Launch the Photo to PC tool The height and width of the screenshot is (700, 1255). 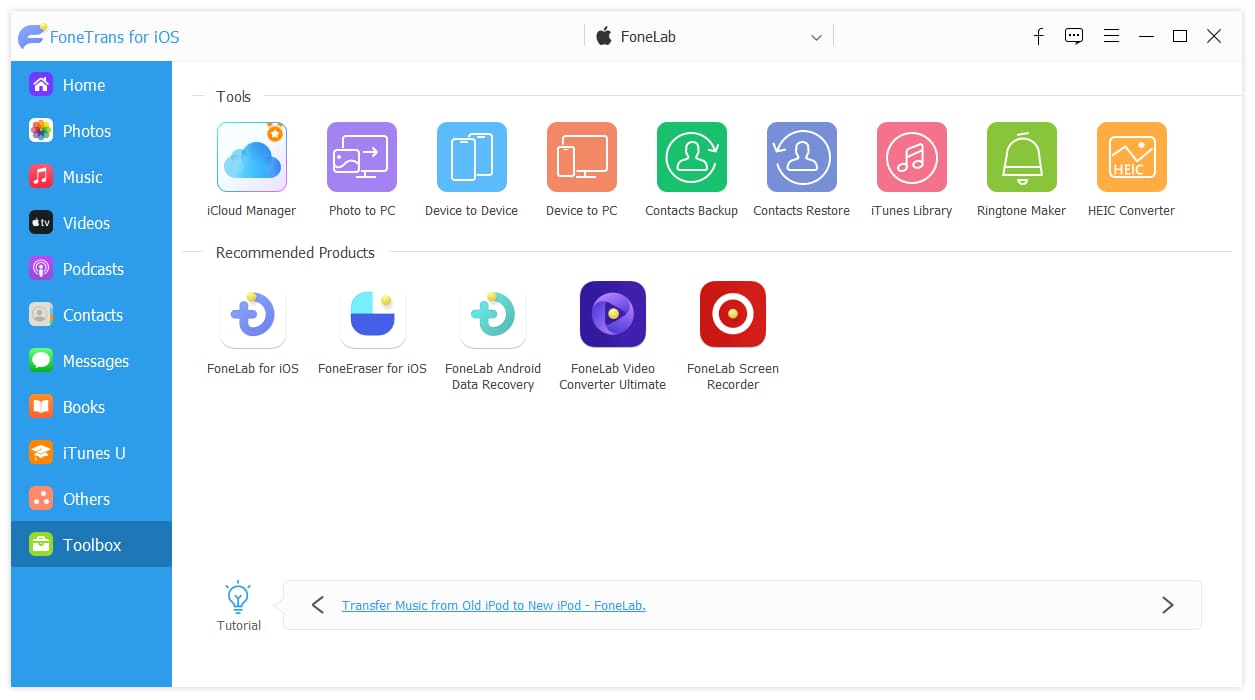(362, 157)
